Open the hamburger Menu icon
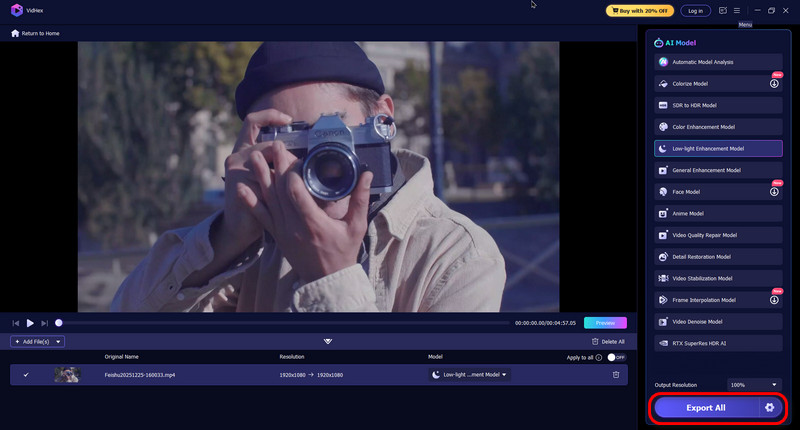This screenshot has width=800, height=430. (737, 11)
